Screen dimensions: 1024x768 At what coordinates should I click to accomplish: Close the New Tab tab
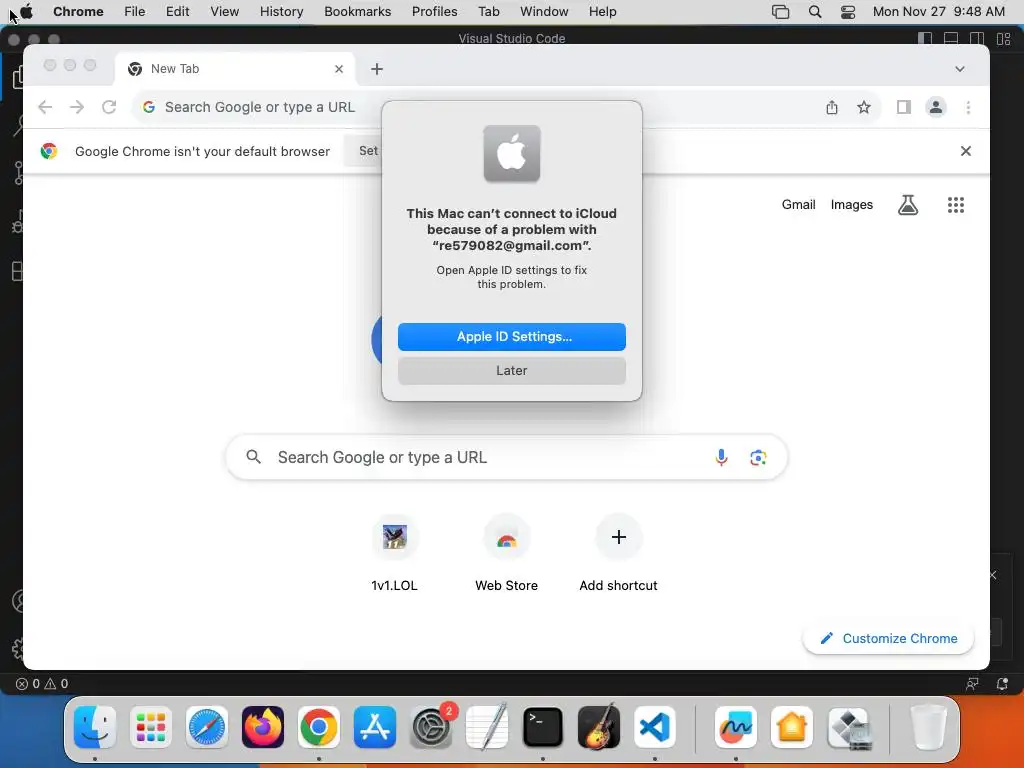(x=339, y=69)
